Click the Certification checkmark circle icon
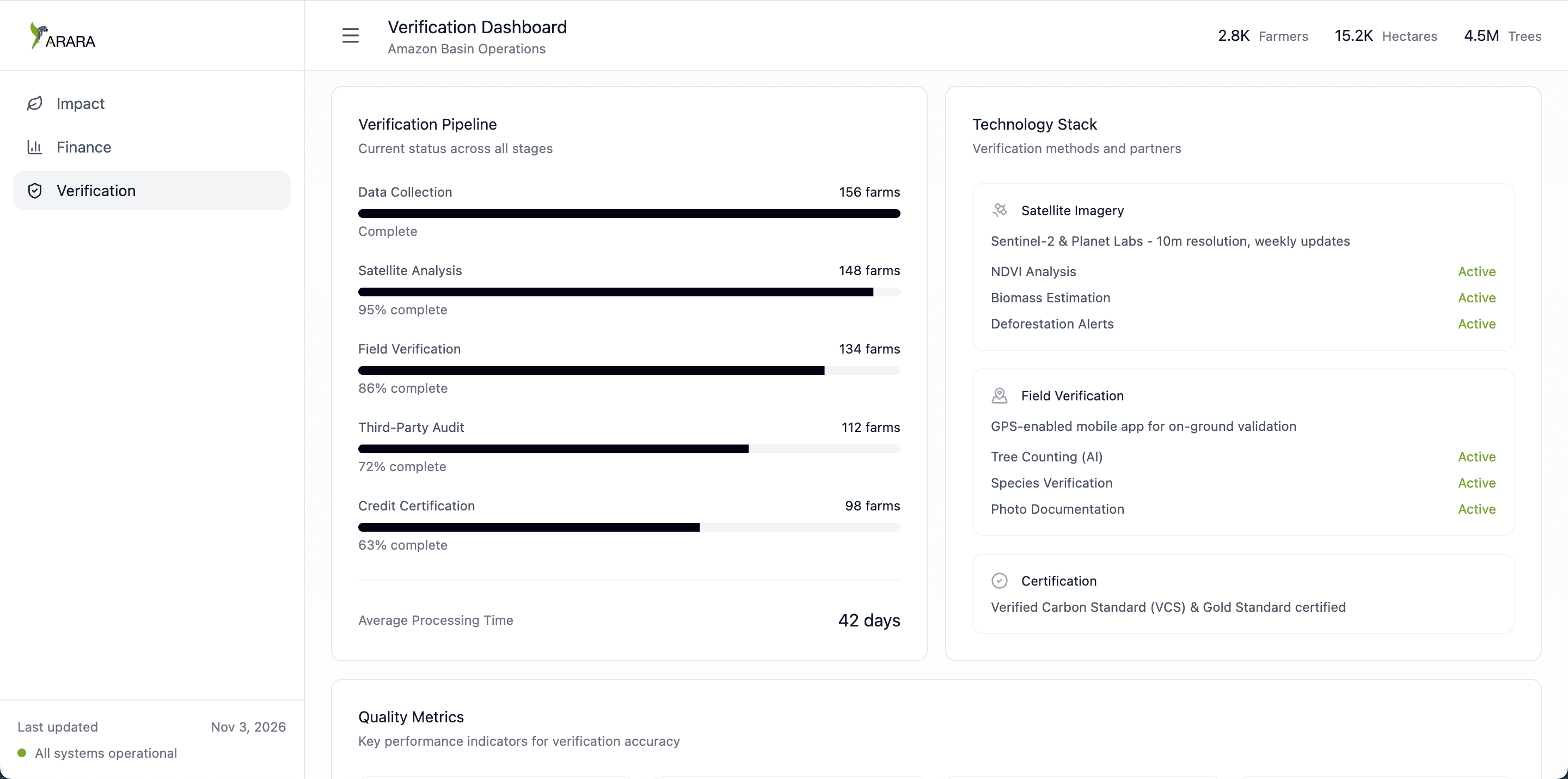1568x779 pixels. (1000, 581)
